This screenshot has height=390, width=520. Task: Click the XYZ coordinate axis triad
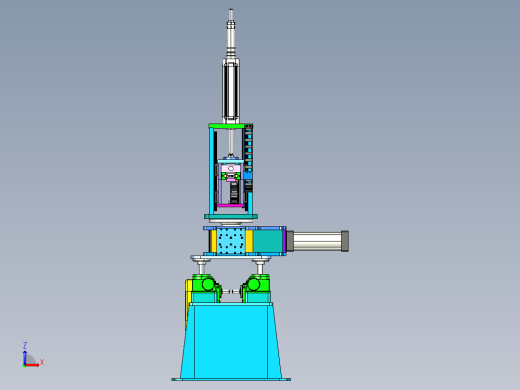click(33, 355)
